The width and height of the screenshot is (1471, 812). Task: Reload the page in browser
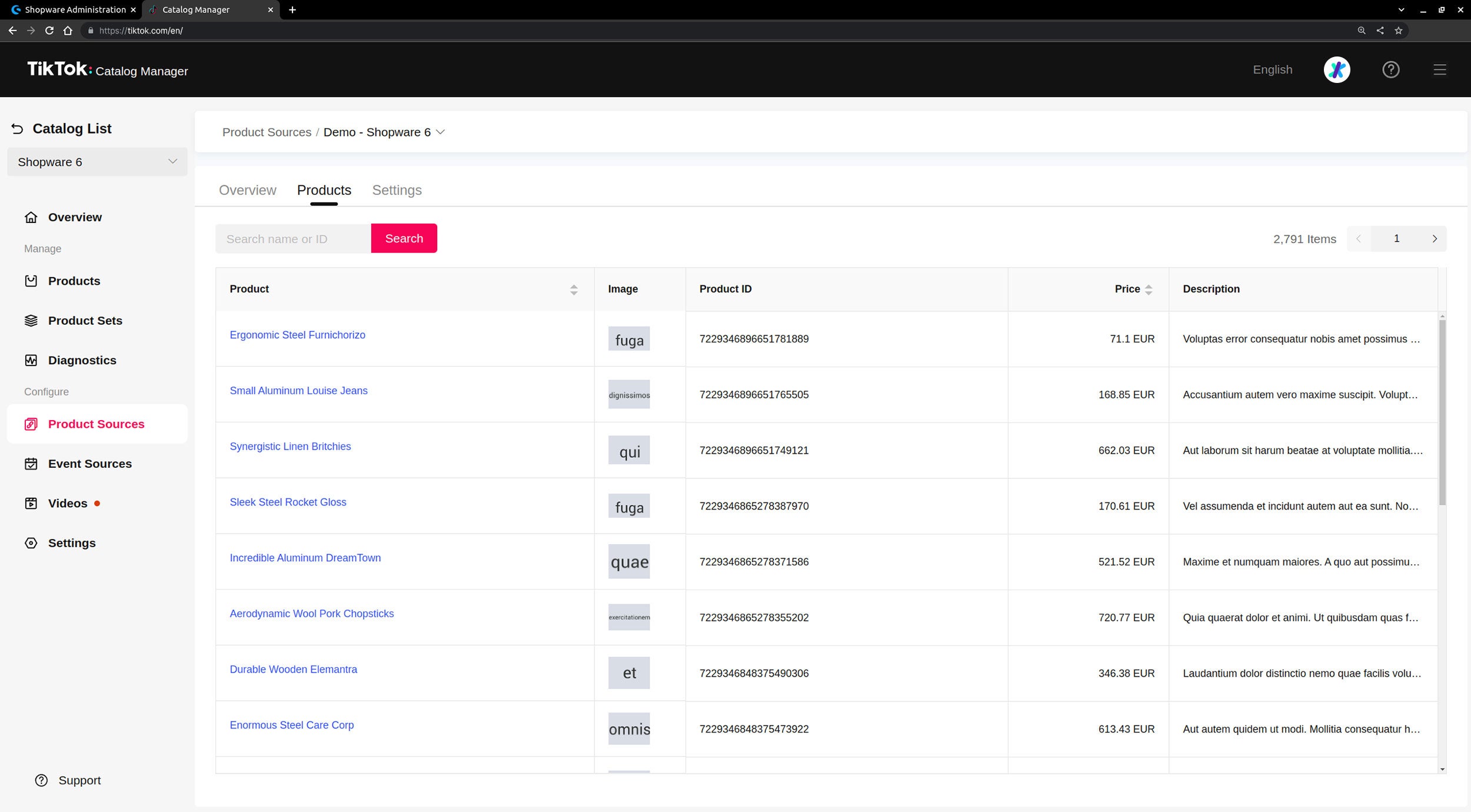coord(49,31)
